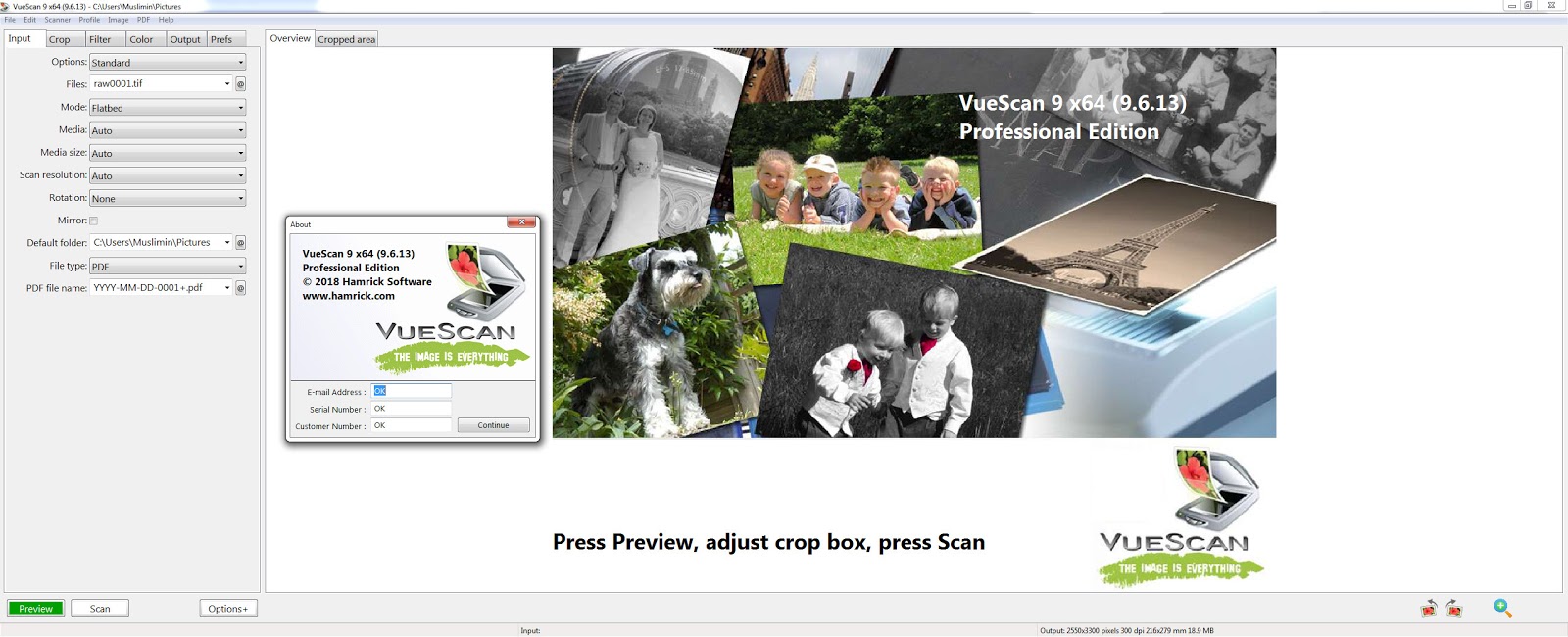Select the Overview tab

tap(290, 39)
